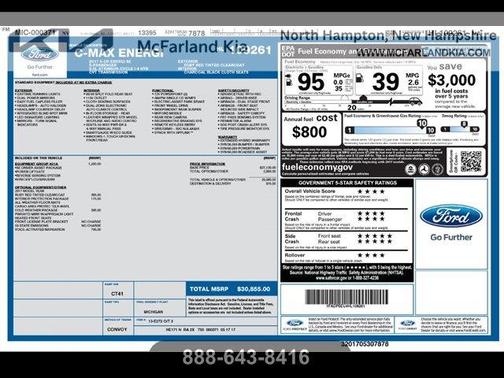This screenshot has width=504, height=378.
Task: Click the $3,000 fuel savings figure
Action: pos(451,80)
